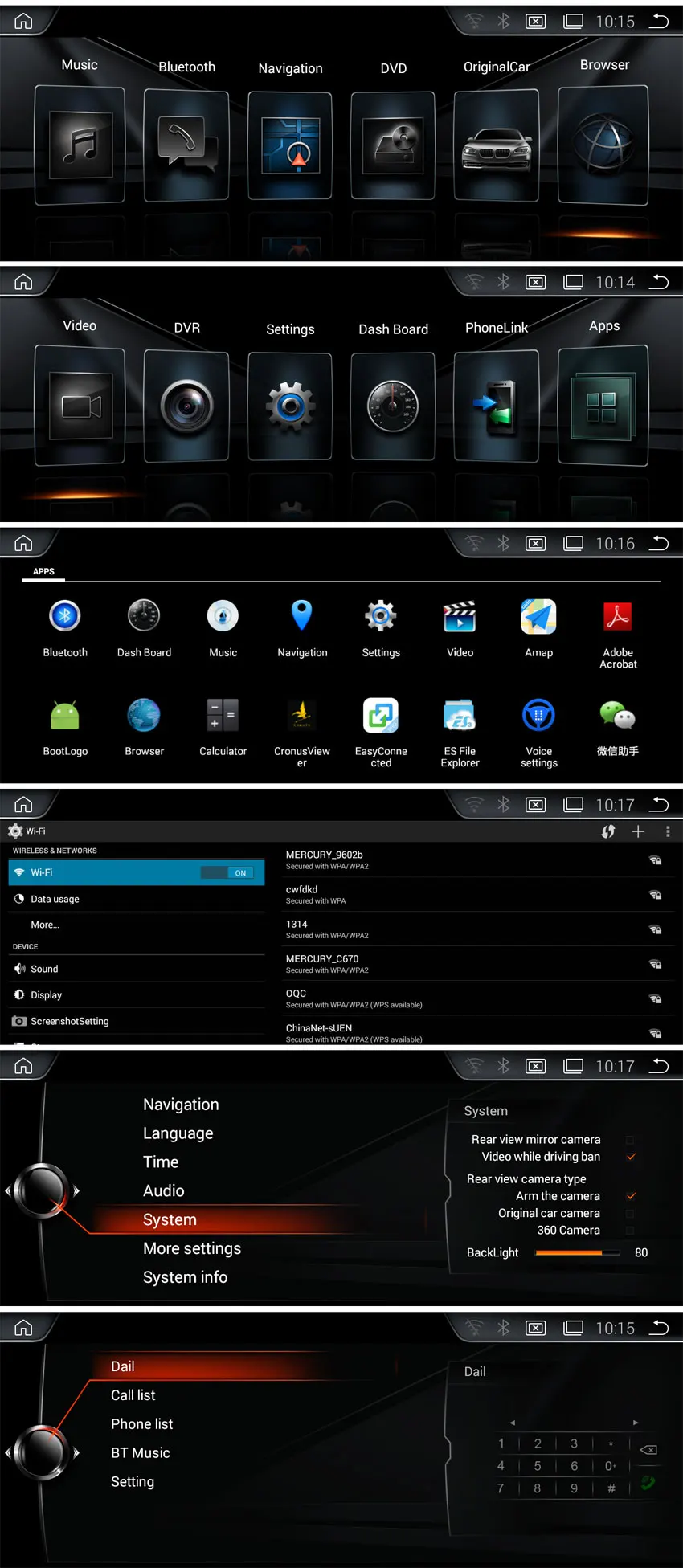Select the Original car camera checkbox
683x1568 pixels.
pyautogui.click(x=630, y=1213)
